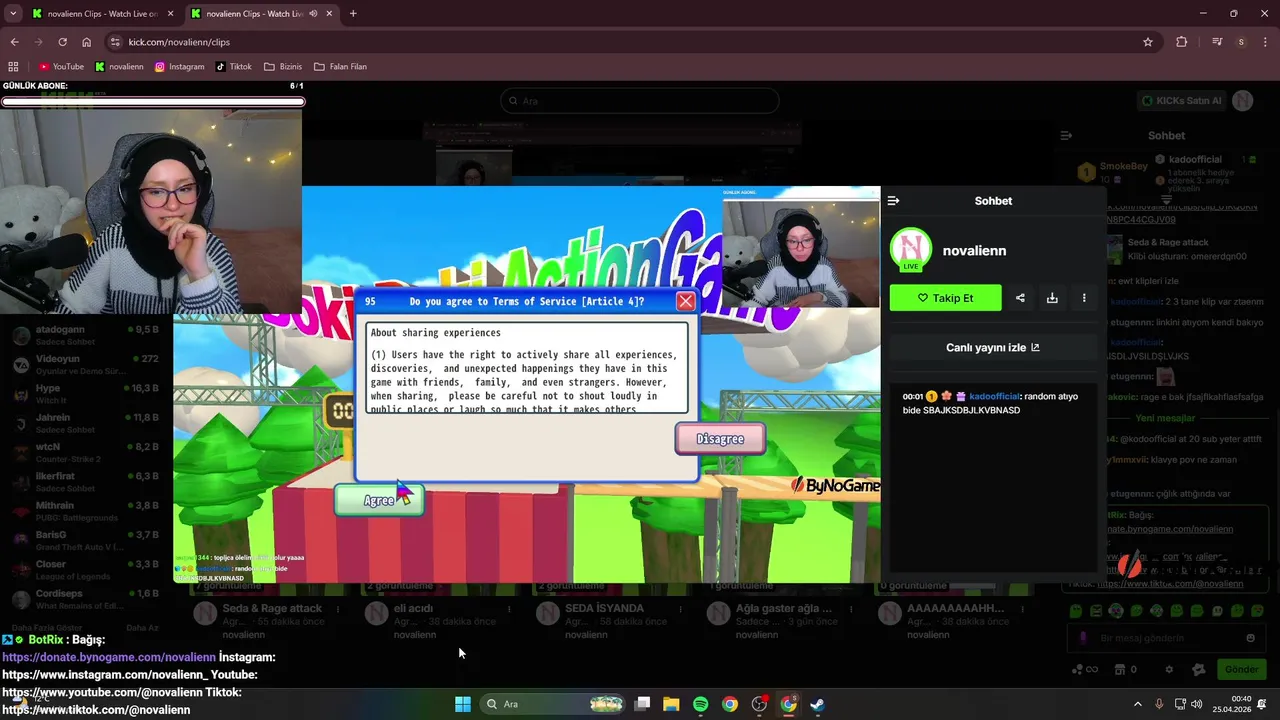1280x720 pixels.
Task: Open Windows Start menu
Action: 463,704
